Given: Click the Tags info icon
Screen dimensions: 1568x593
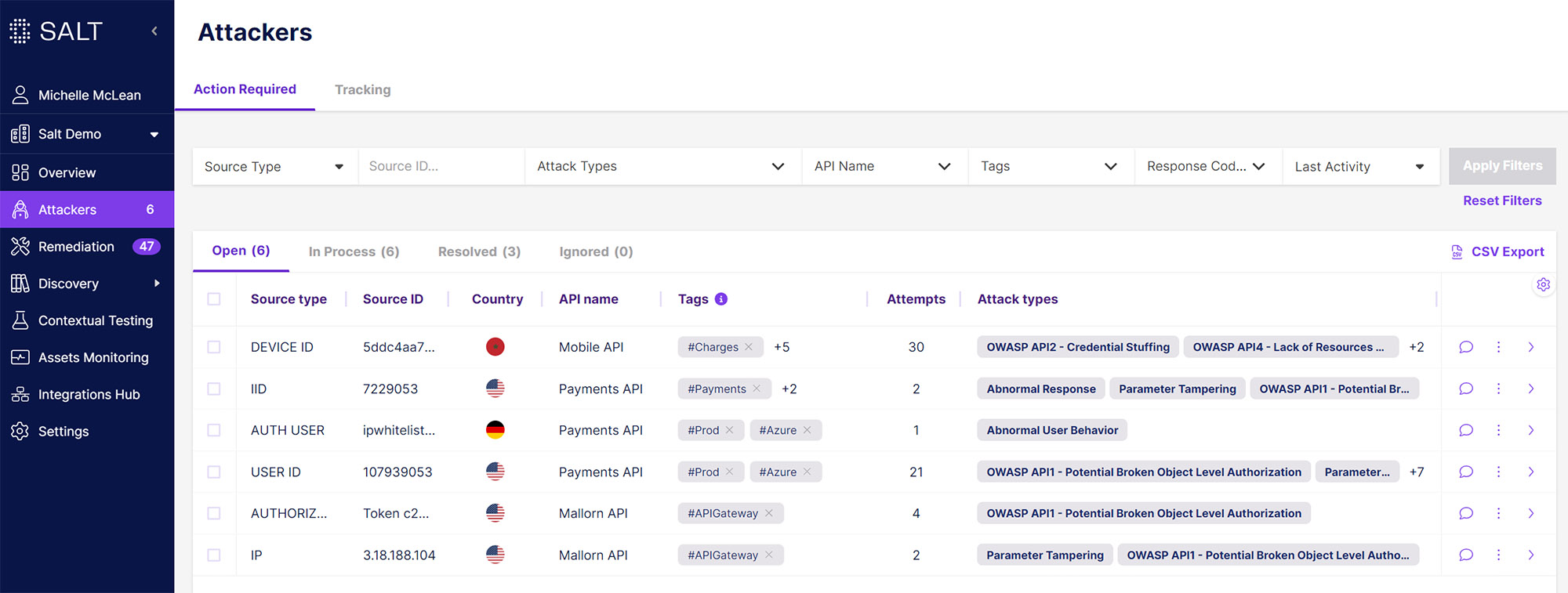Looking at the screenshot, I should click(721, 299).
